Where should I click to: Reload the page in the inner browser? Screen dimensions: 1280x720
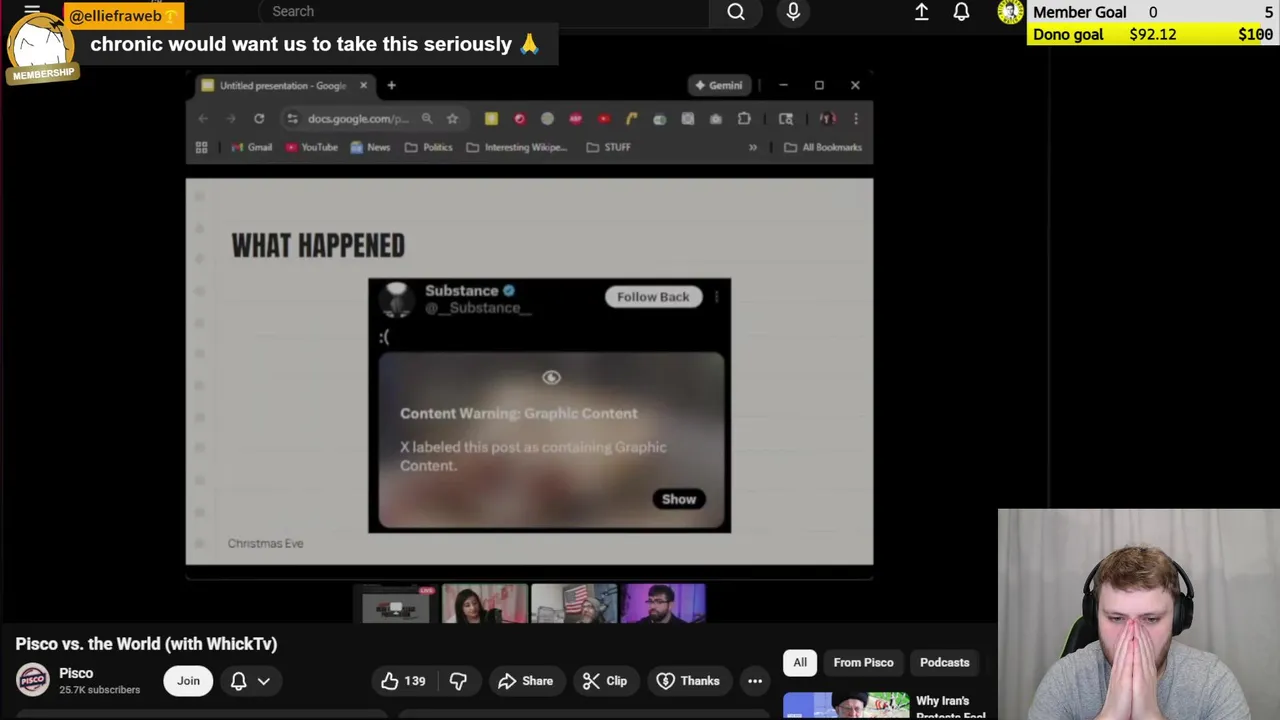coord(259,119)
